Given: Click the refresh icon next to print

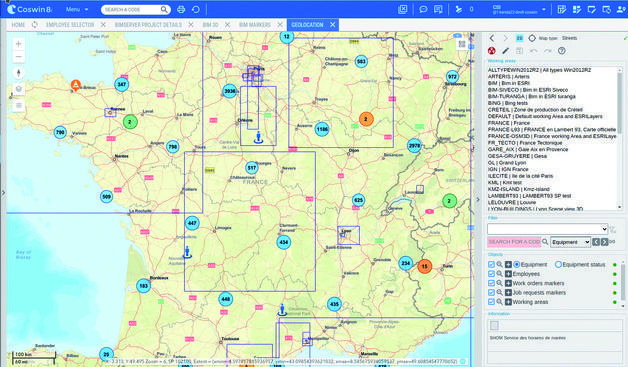Looking at the screenshot, I should (x=196, y=9).
